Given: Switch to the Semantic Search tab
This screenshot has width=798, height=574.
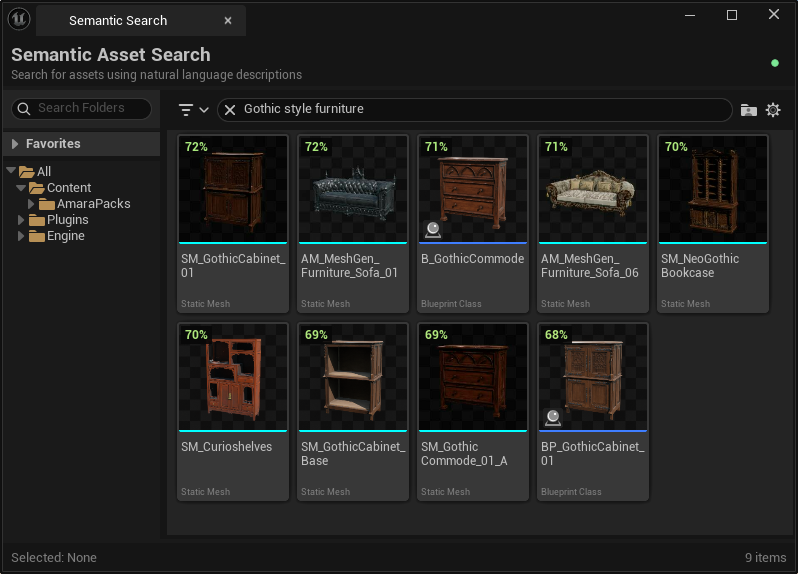Looking at the screenshot, I should pos(118,20).
